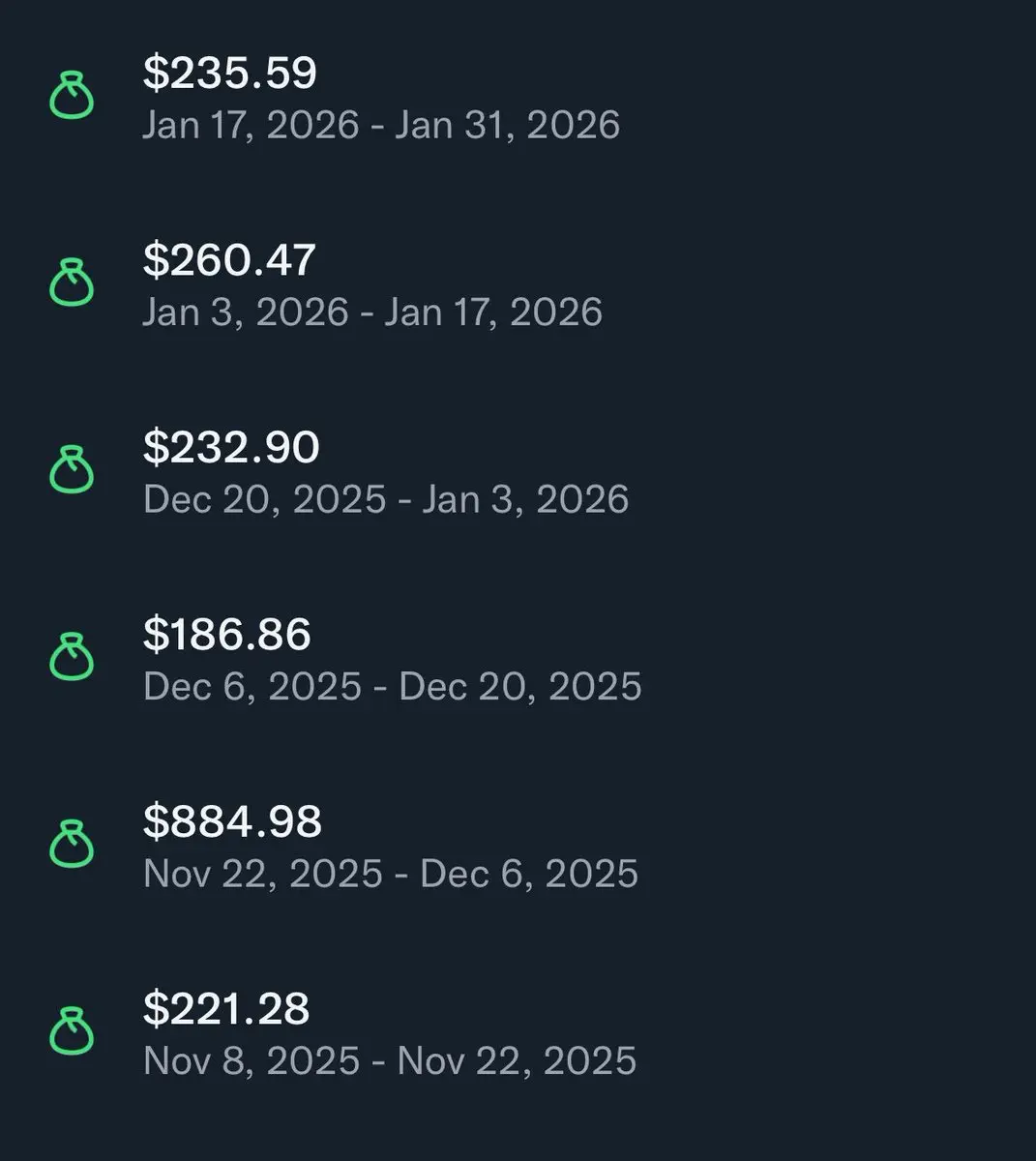Click money bag icon beside $260.47
Screen dimensions: 1036x1161
coord(72,283)
